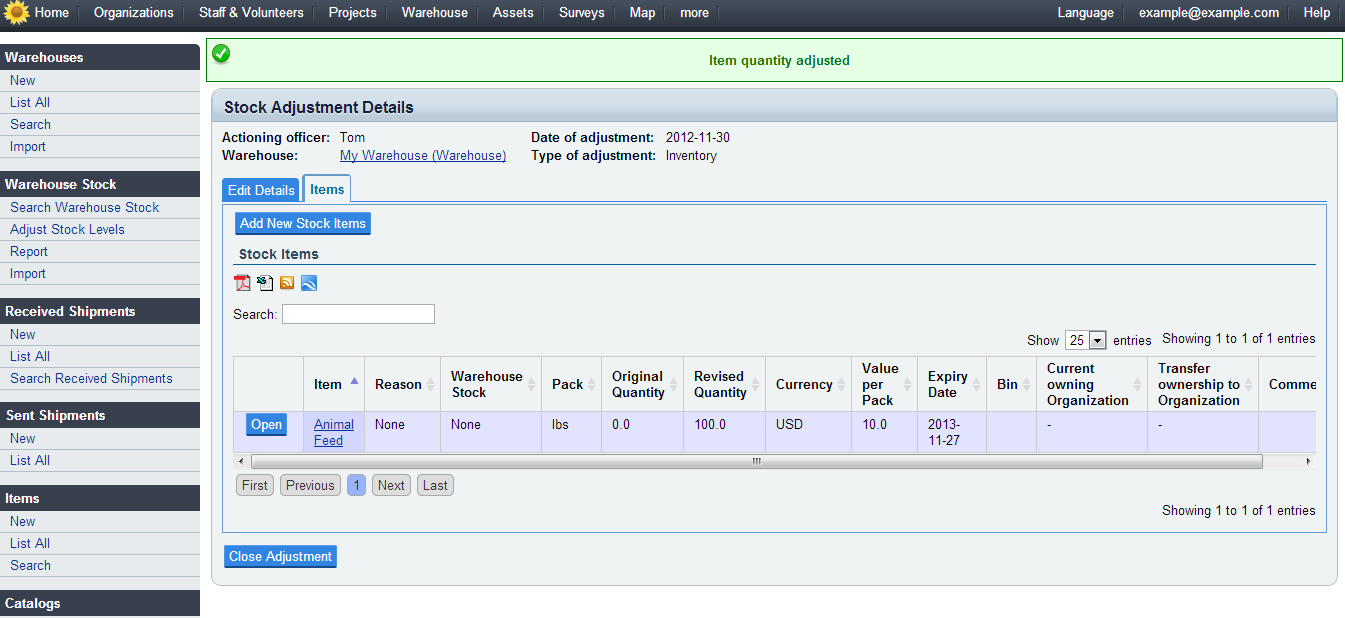The image size is (1345, 618).
Task: Click the green success checkmark icon
Action: point(221,54)
